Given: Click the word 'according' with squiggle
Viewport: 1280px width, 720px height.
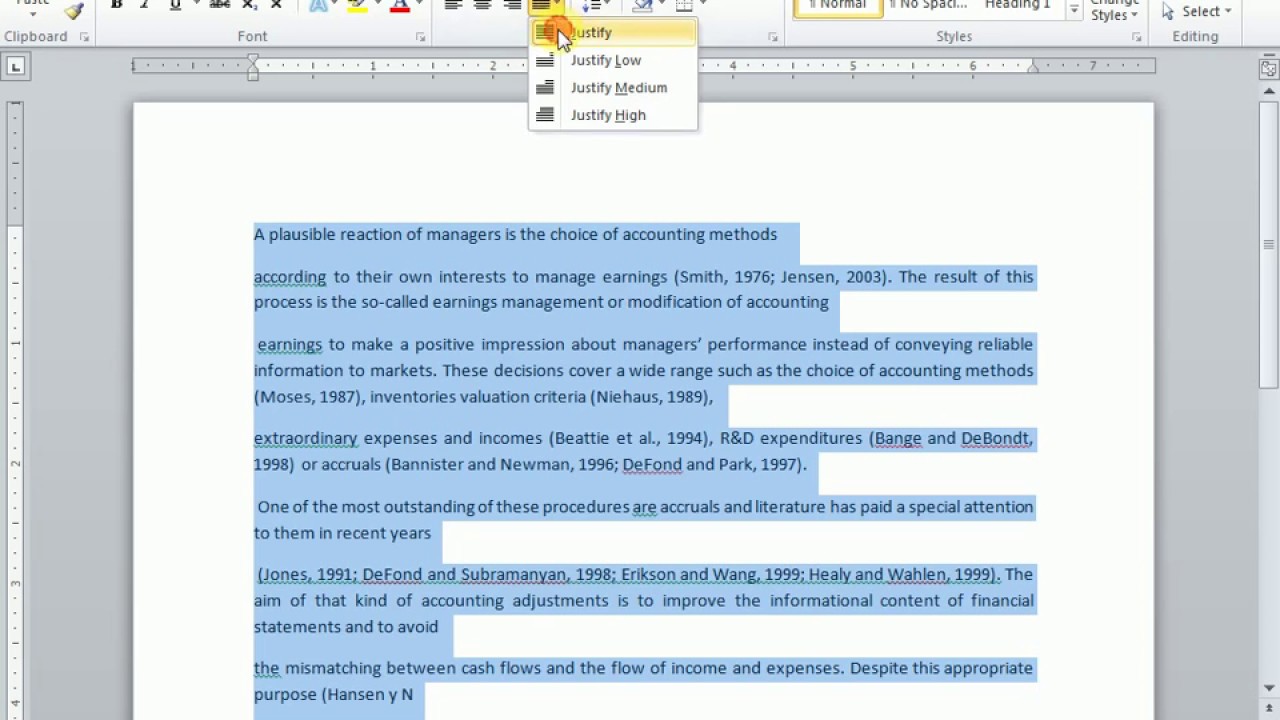Looking at the screenshot, I should tap(290, 277).
